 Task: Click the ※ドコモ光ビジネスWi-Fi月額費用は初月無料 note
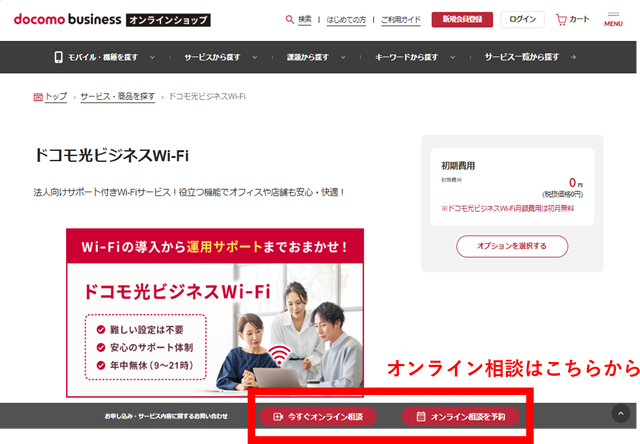coord(507,209)
